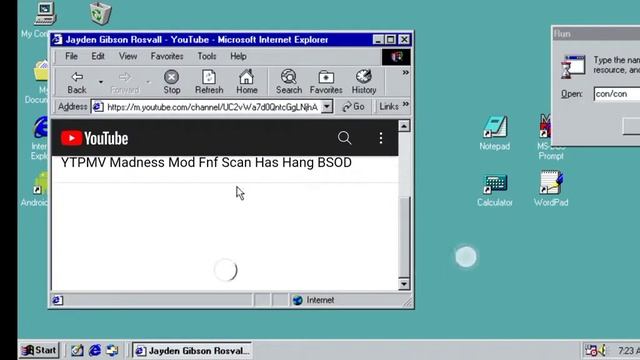This screenshot has width=640, height=360.
Task: Click the Go button beside the address bar
Action: point(353,107)
